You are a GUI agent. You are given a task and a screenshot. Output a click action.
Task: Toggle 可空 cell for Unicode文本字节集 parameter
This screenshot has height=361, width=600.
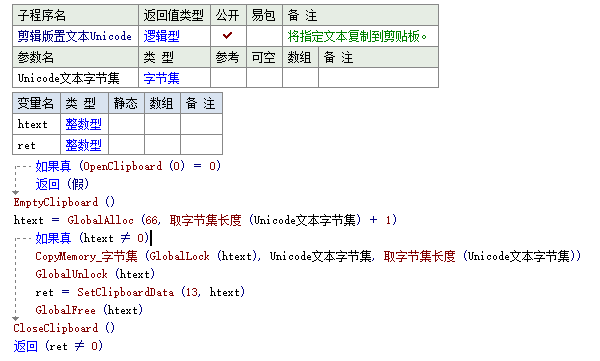[x=264, y=78]
